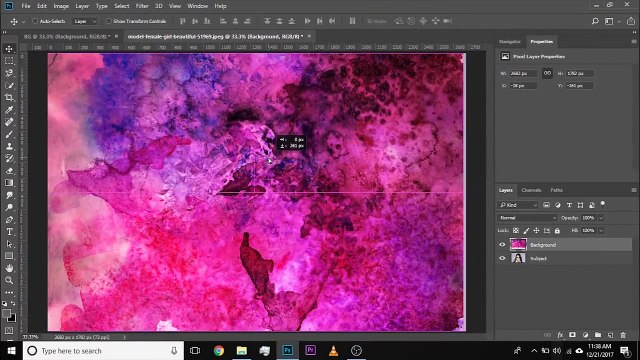Select the Lasso tool
Image resolution: width=640 pixels, height=360 pixels.
click(9, 73)
